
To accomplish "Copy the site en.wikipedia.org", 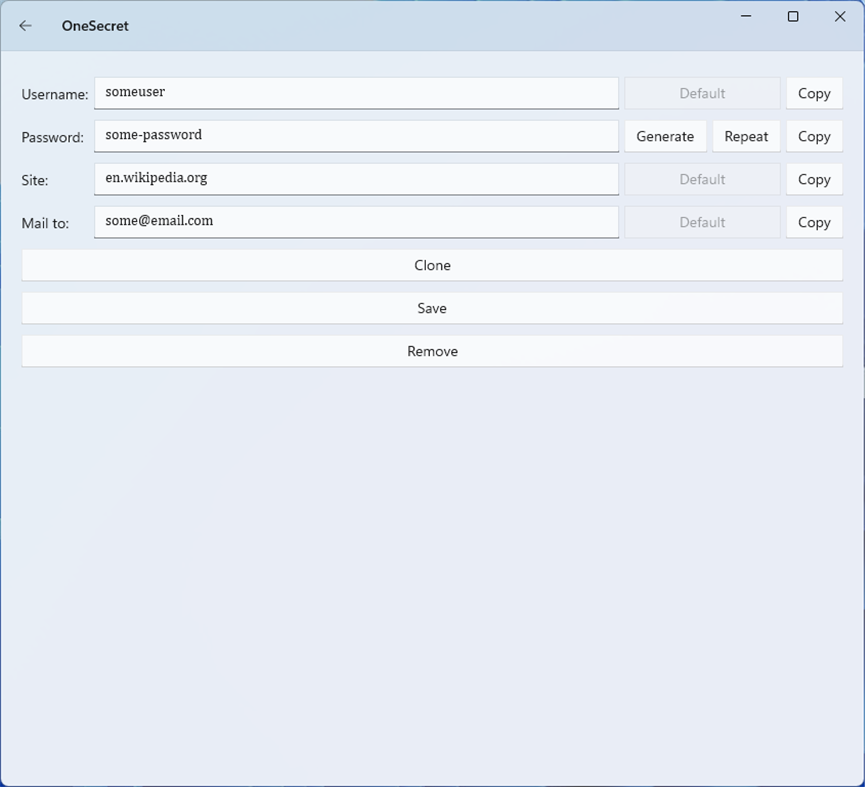I will pos(814,179).
